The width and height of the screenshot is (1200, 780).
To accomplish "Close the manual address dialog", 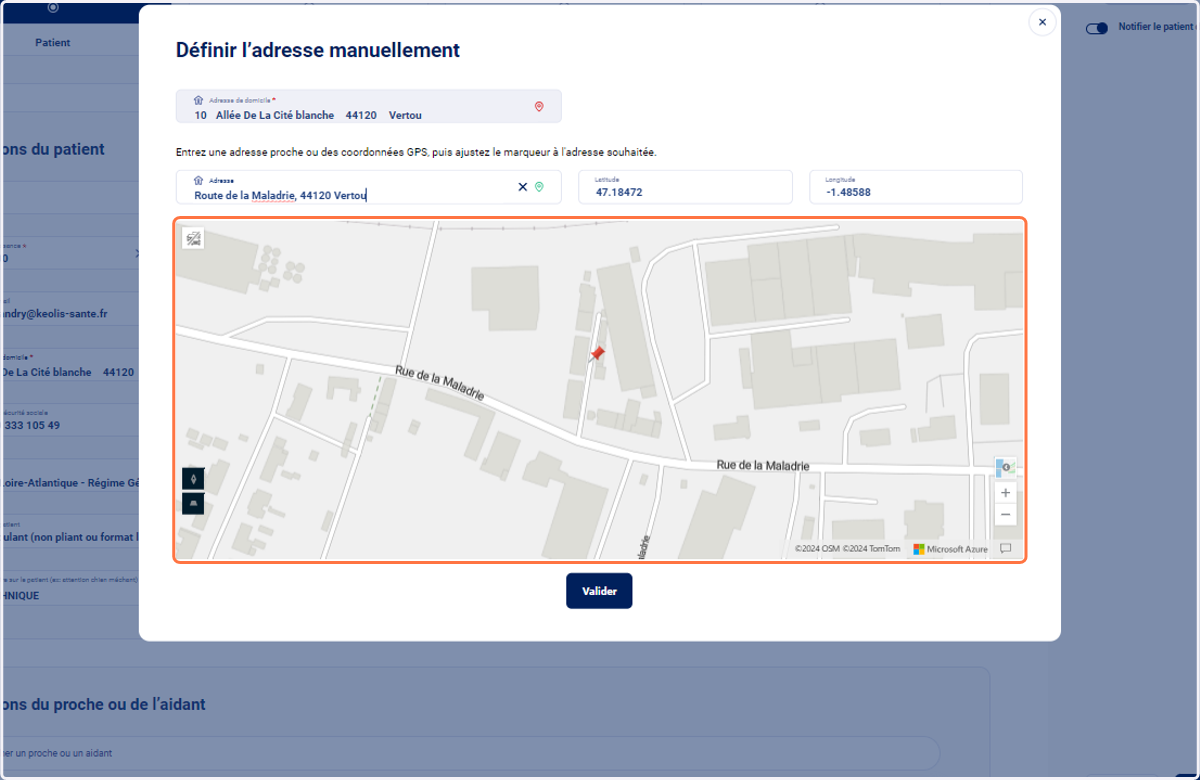I will [x=1042, y=22].
